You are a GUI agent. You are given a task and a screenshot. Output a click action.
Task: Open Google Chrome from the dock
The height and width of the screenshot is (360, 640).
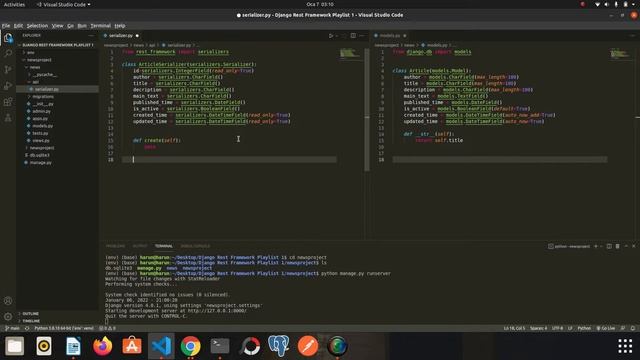[191, 346]
